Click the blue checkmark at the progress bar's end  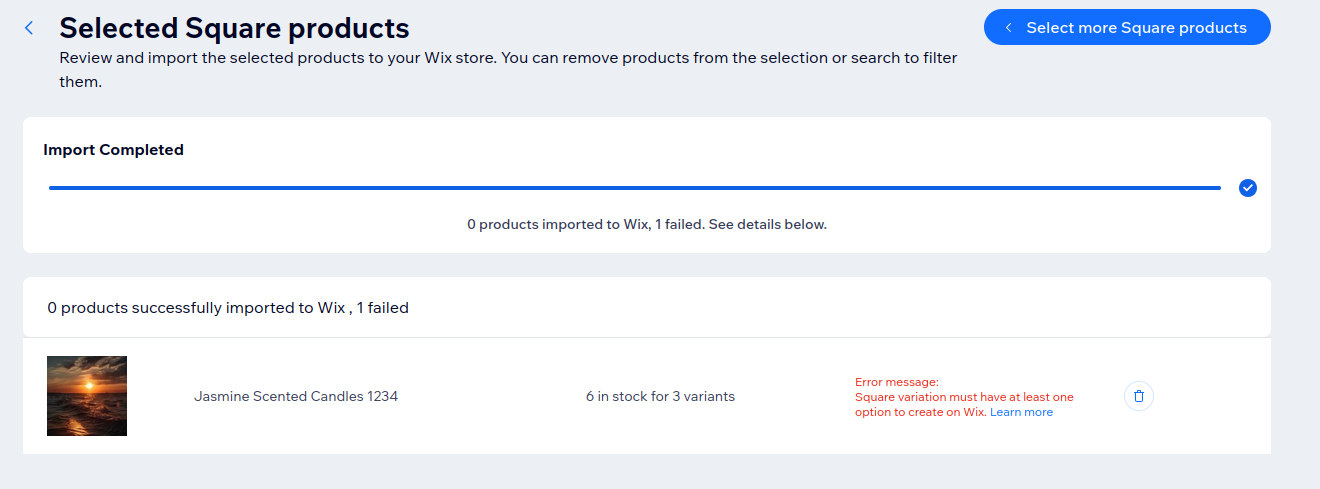pyautogui.click(x=1247, y=188)
